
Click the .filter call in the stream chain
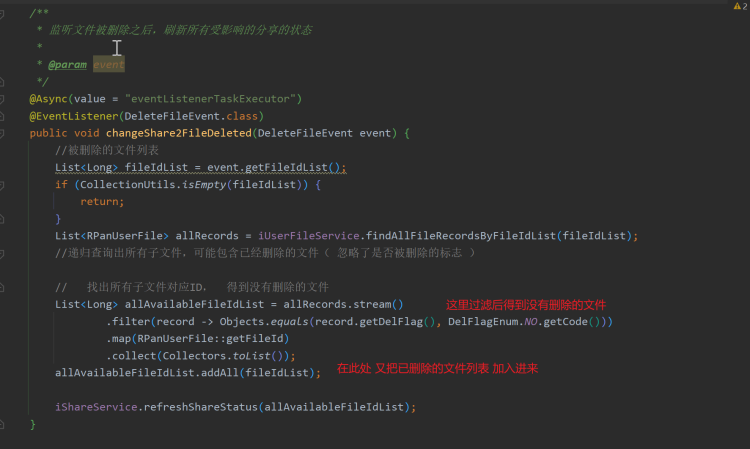click(x=128, y=321)
